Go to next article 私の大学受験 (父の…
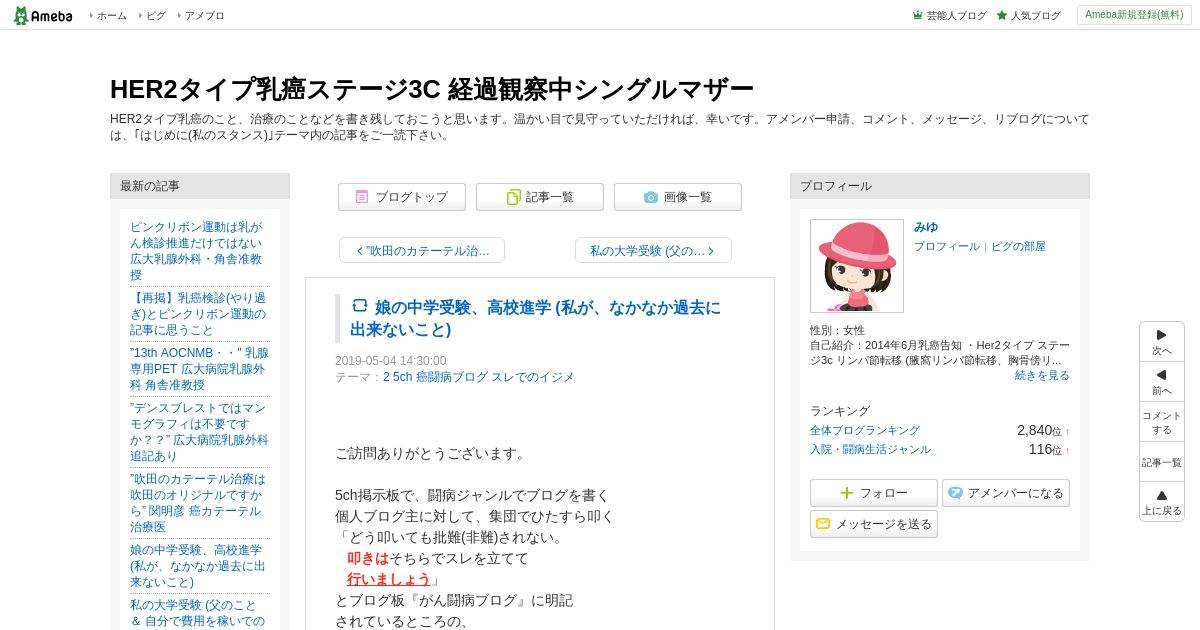The image size is (1200, 630). (653, 250)
